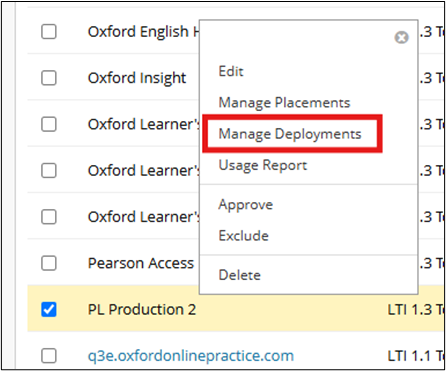
Task: Click the Oxford English tool name
Action: point(144,32)
